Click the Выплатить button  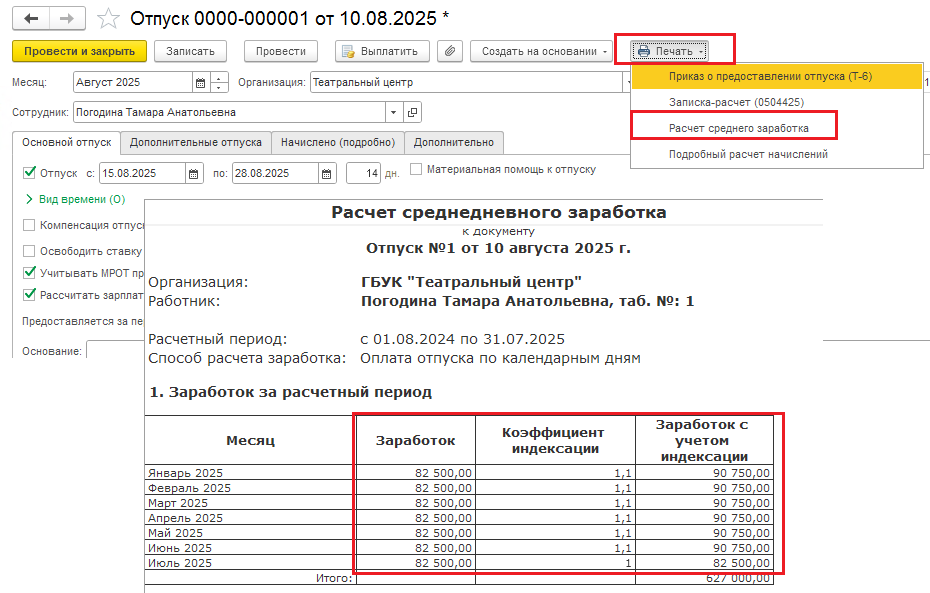[382, 51]
